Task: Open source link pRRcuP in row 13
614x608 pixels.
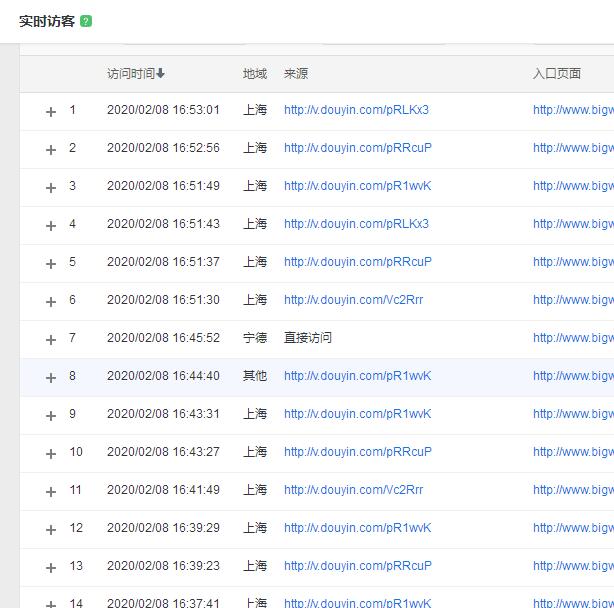Action: (358, 566)
